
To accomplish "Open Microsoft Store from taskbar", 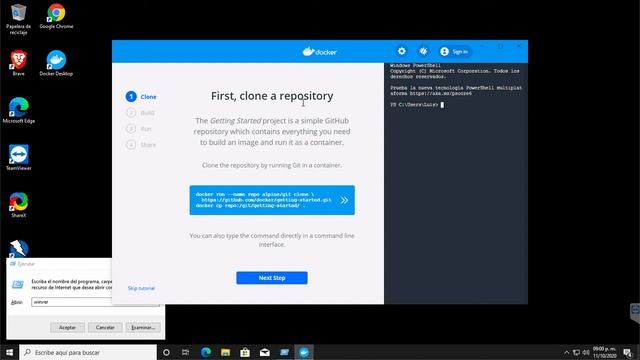I will coord(245,352).
